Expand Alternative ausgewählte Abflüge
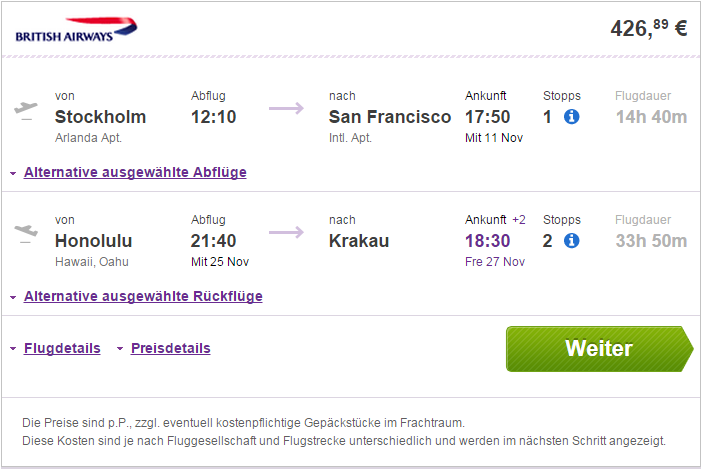The width and height of the screenshot is (703, 474). coord(135,172)
